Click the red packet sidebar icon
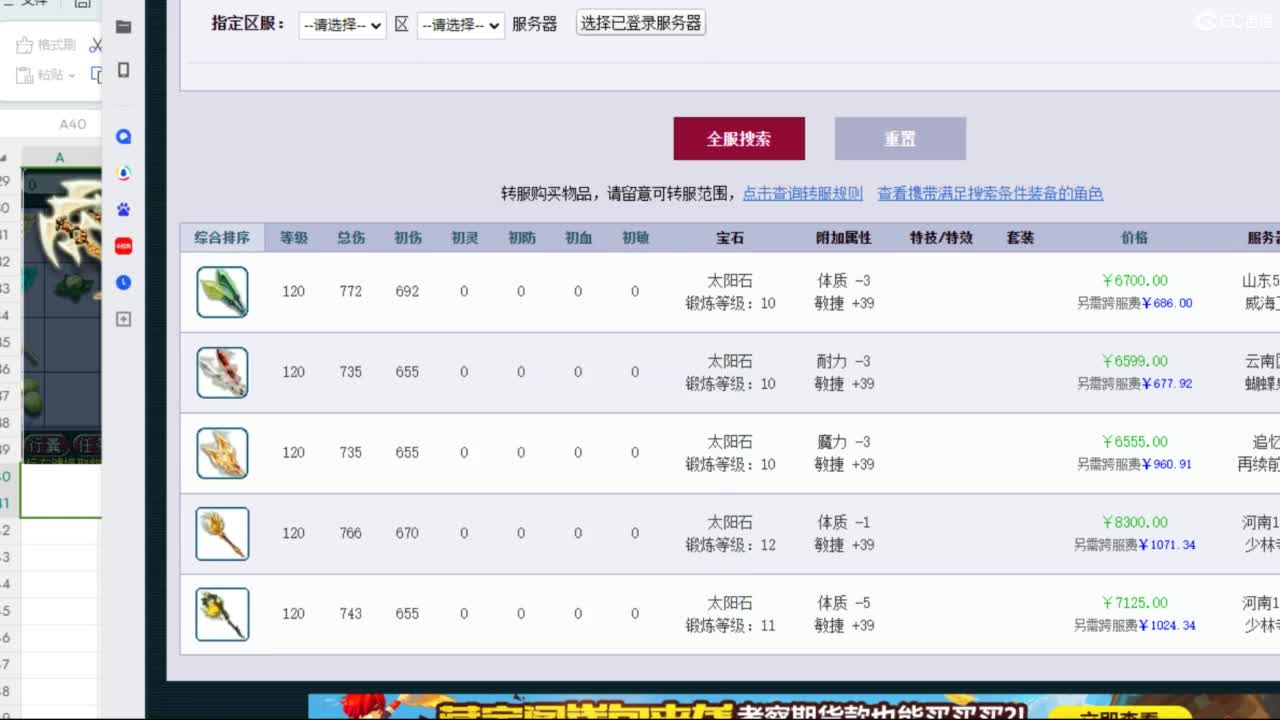 point(123,245)
